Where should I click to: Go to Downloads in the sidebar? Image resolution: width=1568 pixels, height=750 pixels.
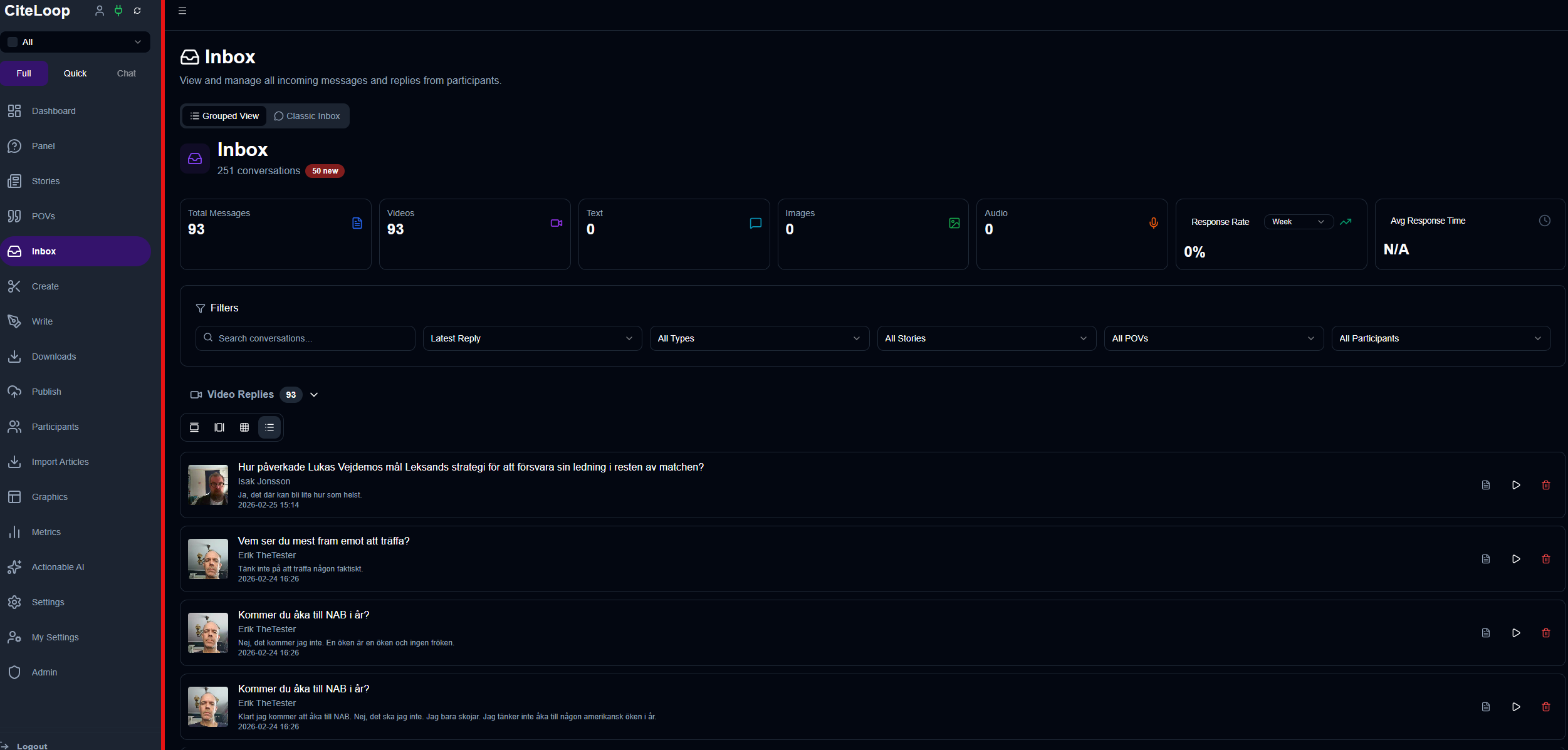click(x=75, y=357)
